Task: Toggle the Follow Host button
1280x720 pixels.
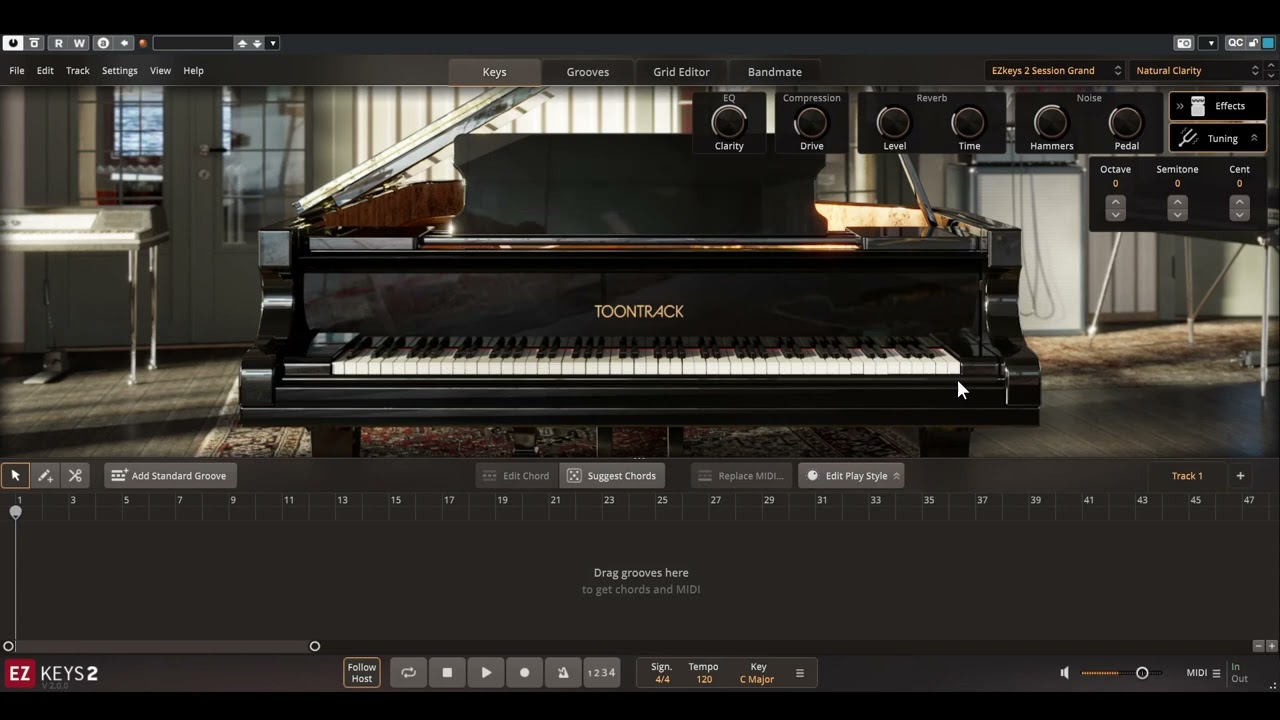Action: pyautogui.click(x=362, y=673)
